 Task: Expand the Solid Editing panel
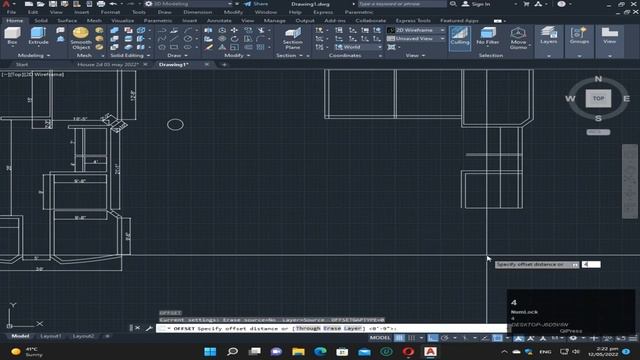point(130,56)
